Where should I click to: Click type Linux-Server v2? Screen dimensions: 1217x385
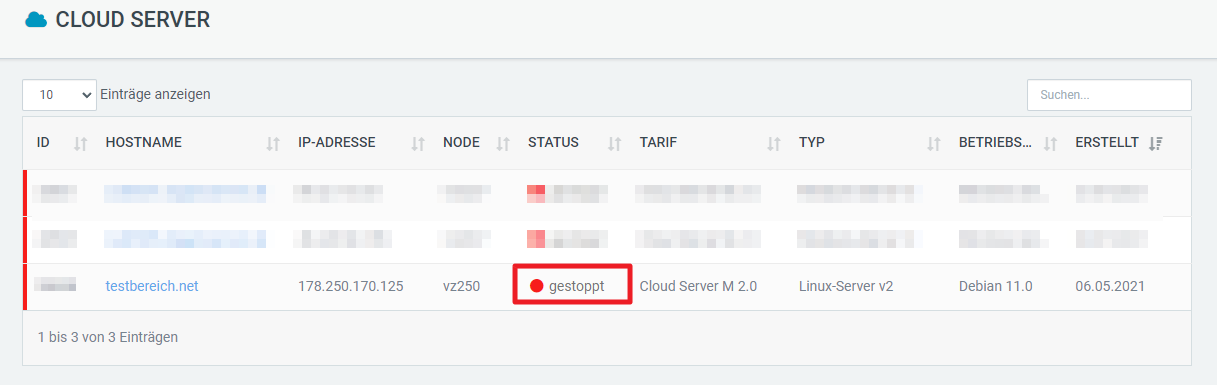(x=846, y=286)
